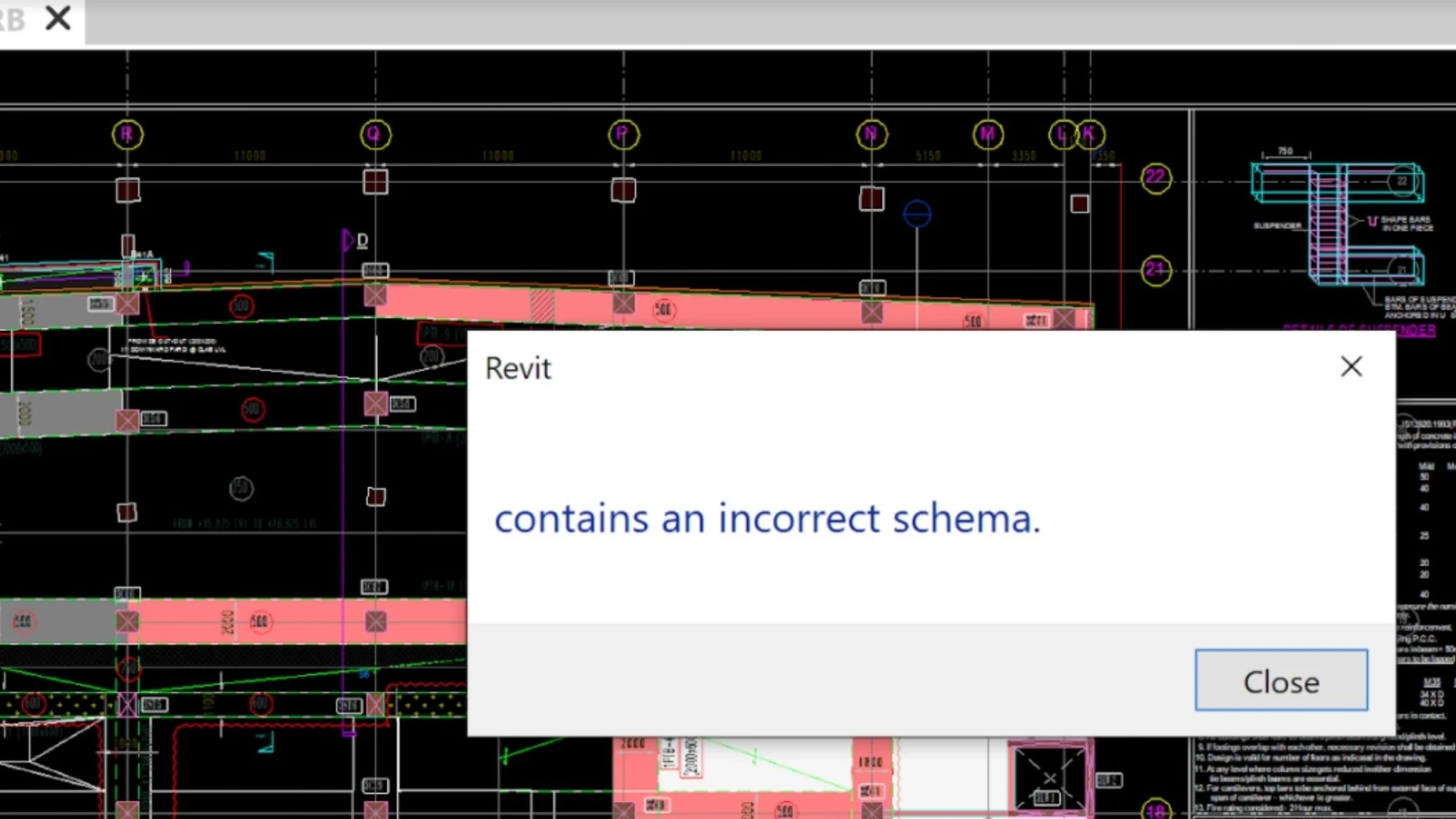The width and height of the screenshot is (1456, 819).
Task: Select grid bubble Q
Action: tap(375, 134)
